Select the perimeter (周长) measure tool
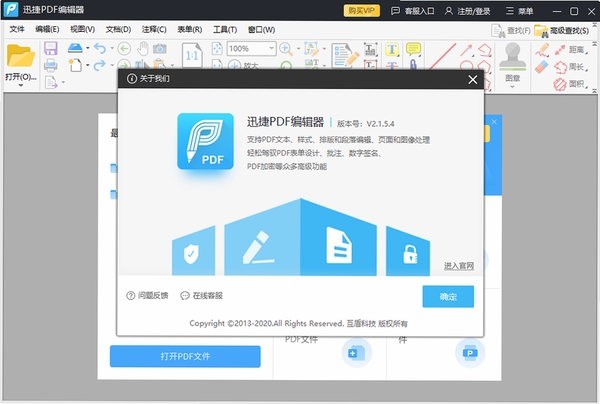The image size is (600, 404). (570, 67)
